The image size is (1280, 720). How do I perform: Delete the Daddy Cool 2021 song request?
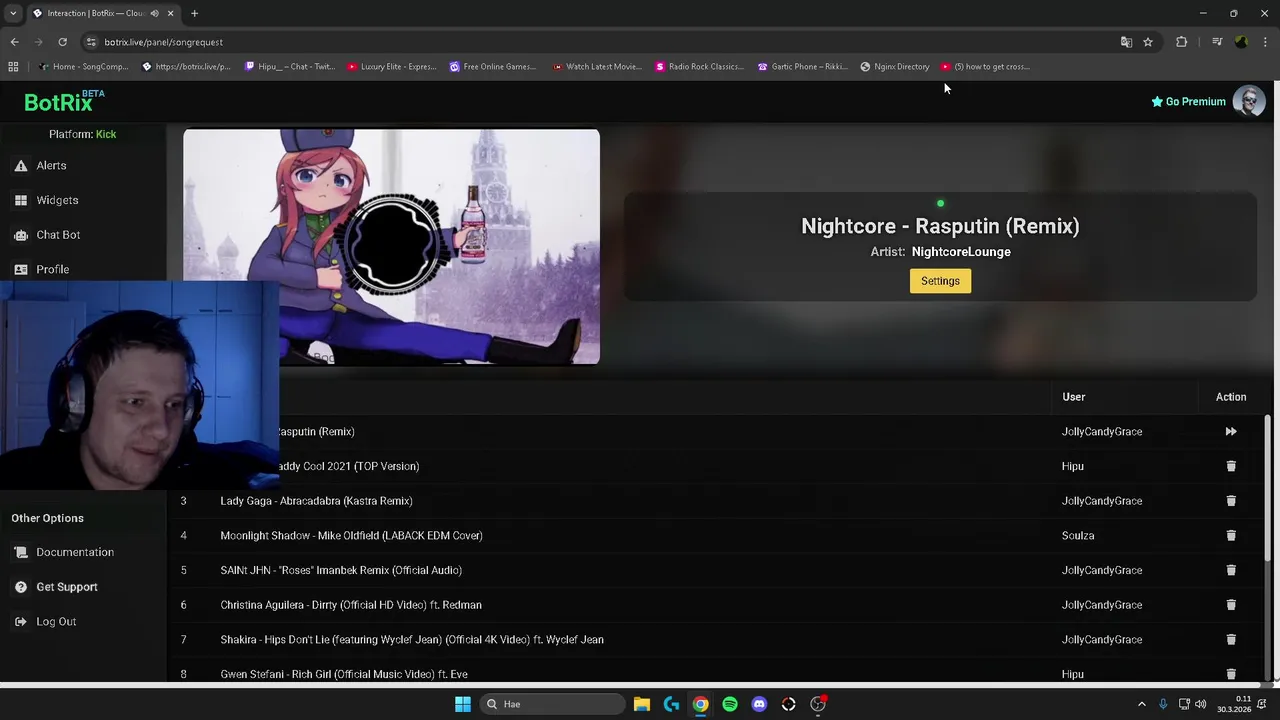point(1231,466)
